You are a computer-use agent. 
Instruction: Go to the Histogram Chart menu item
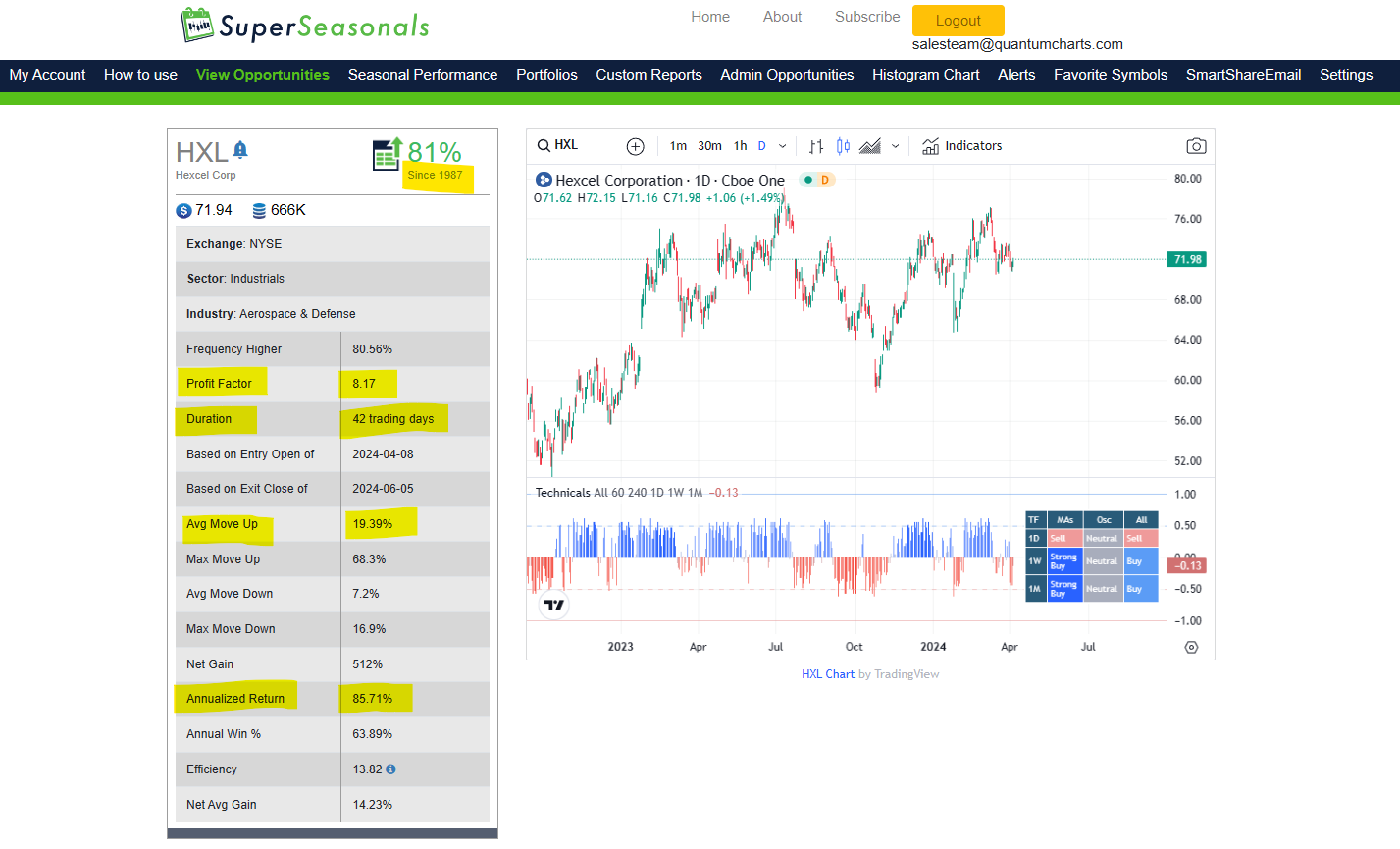tap(926, 75)
